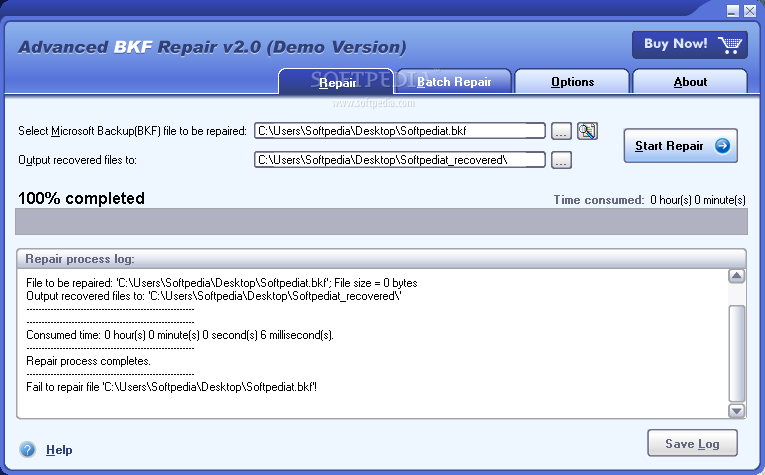Click the '100% completed' status text
The image size is (765, 475).
pyautogui.click(x=81, y=198)
